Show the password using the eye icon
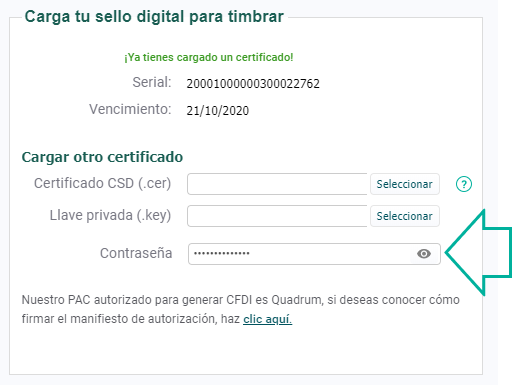 tap(424, 254)
